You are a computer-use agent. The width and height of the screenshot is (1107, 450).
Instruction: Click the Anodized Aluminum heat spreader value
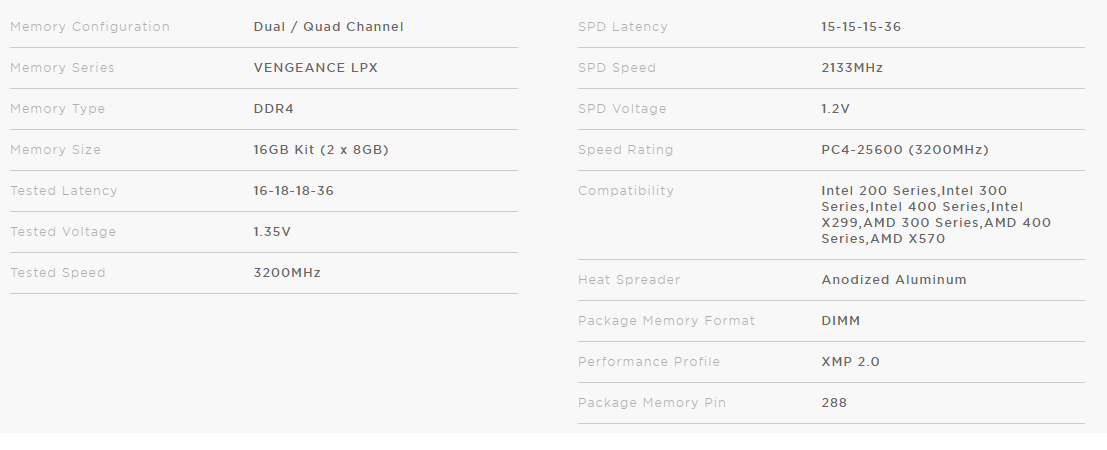(894, 280)
